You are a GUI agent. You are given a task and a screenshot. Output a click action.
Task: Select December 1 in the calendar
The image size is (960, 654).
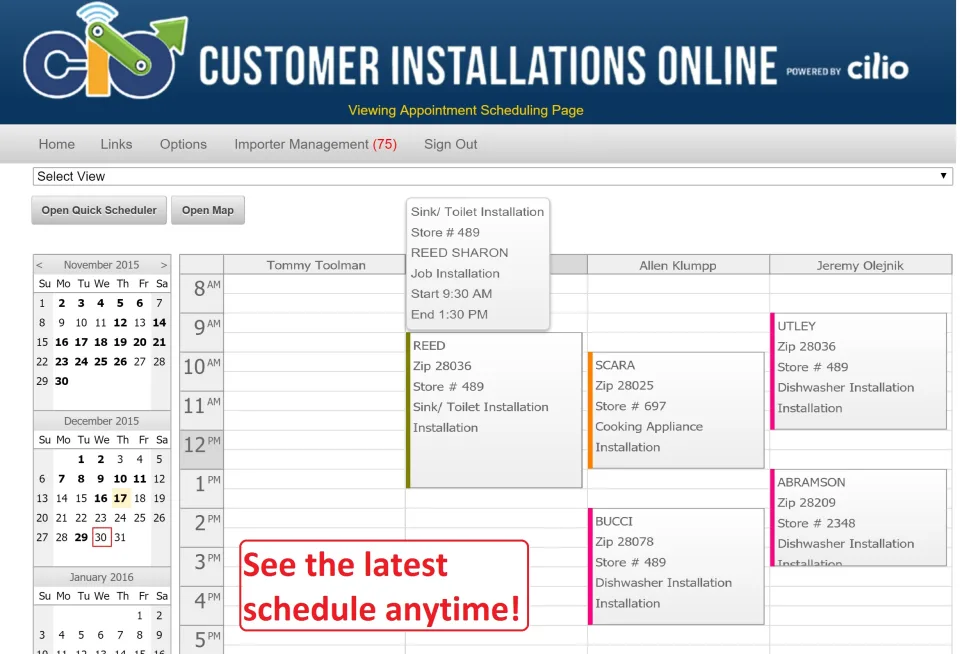click(81, 459)
